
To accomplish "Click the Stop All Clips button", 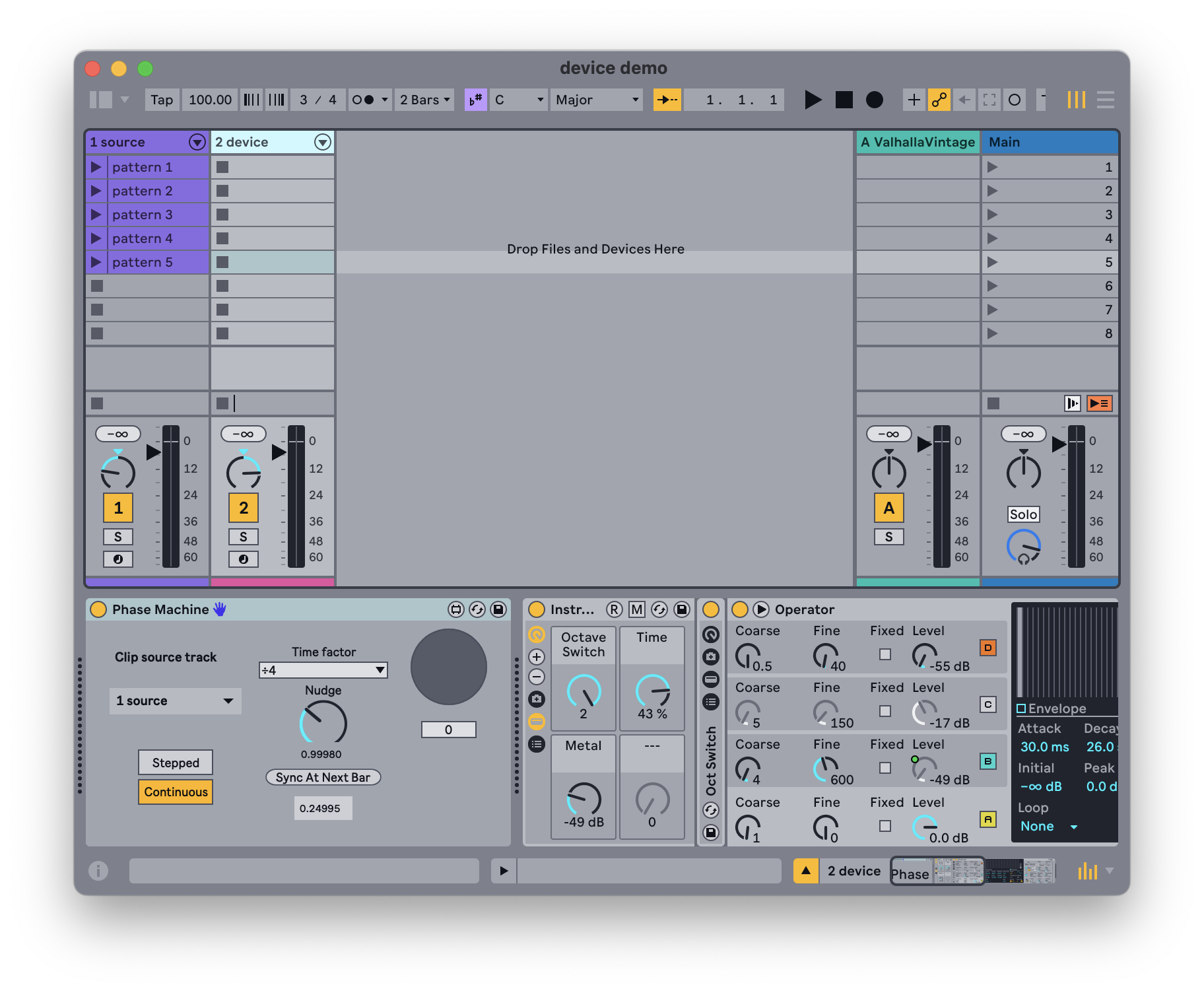I will coord(993,403).
